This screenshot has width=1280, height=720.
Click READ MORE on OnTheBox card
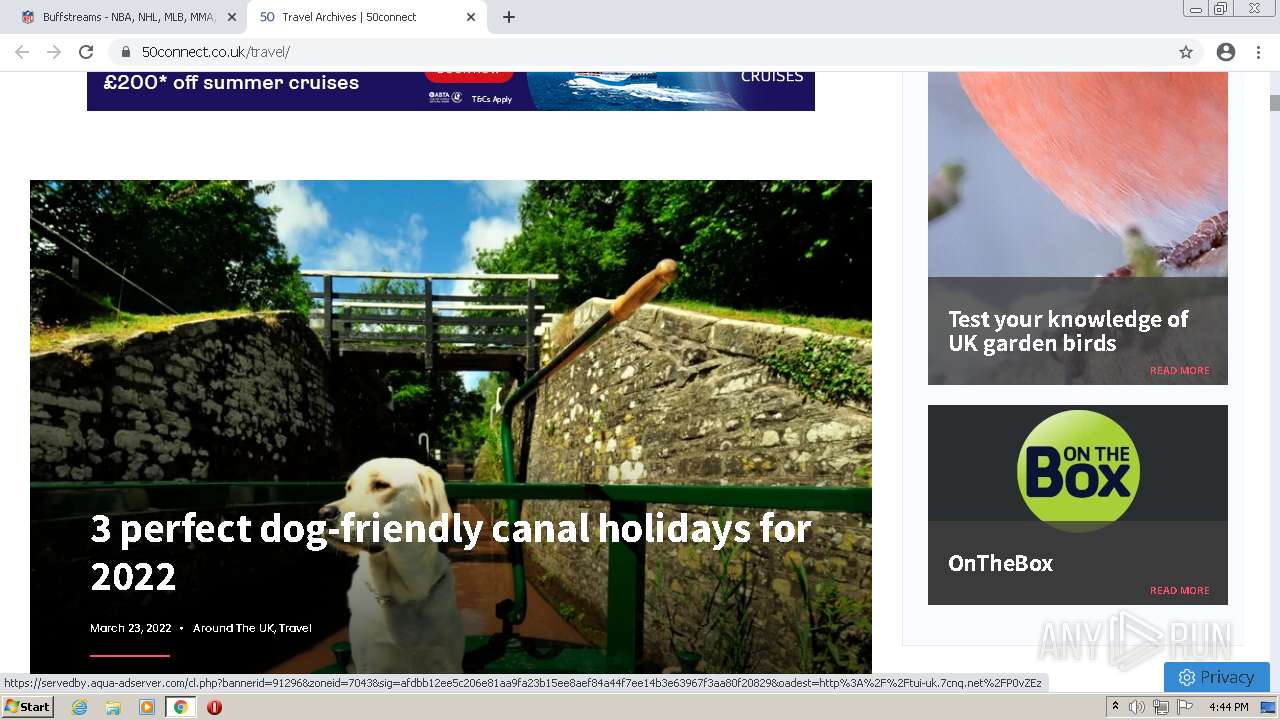1180,590
